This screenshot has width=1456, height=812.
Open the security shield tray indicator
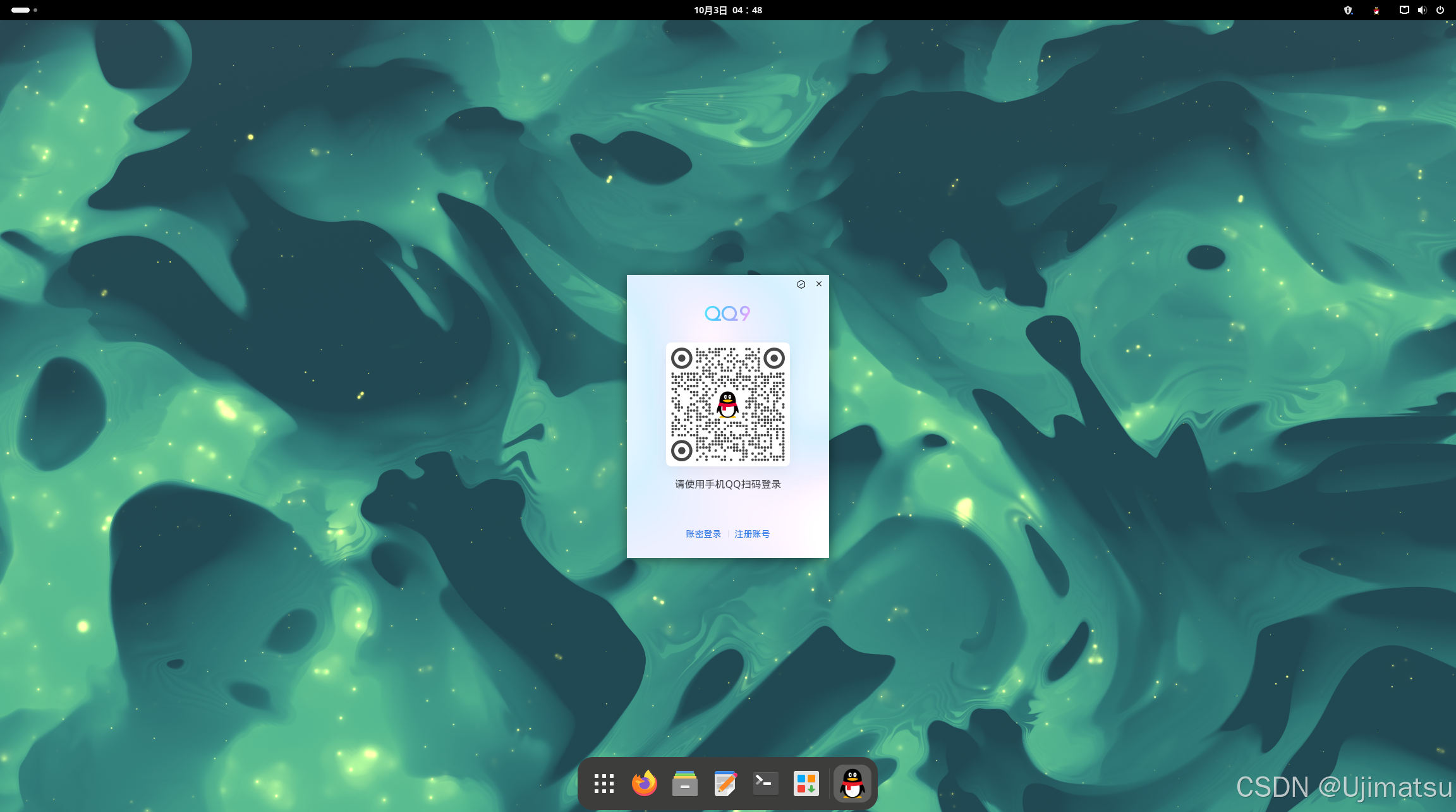click(1348, 10)
